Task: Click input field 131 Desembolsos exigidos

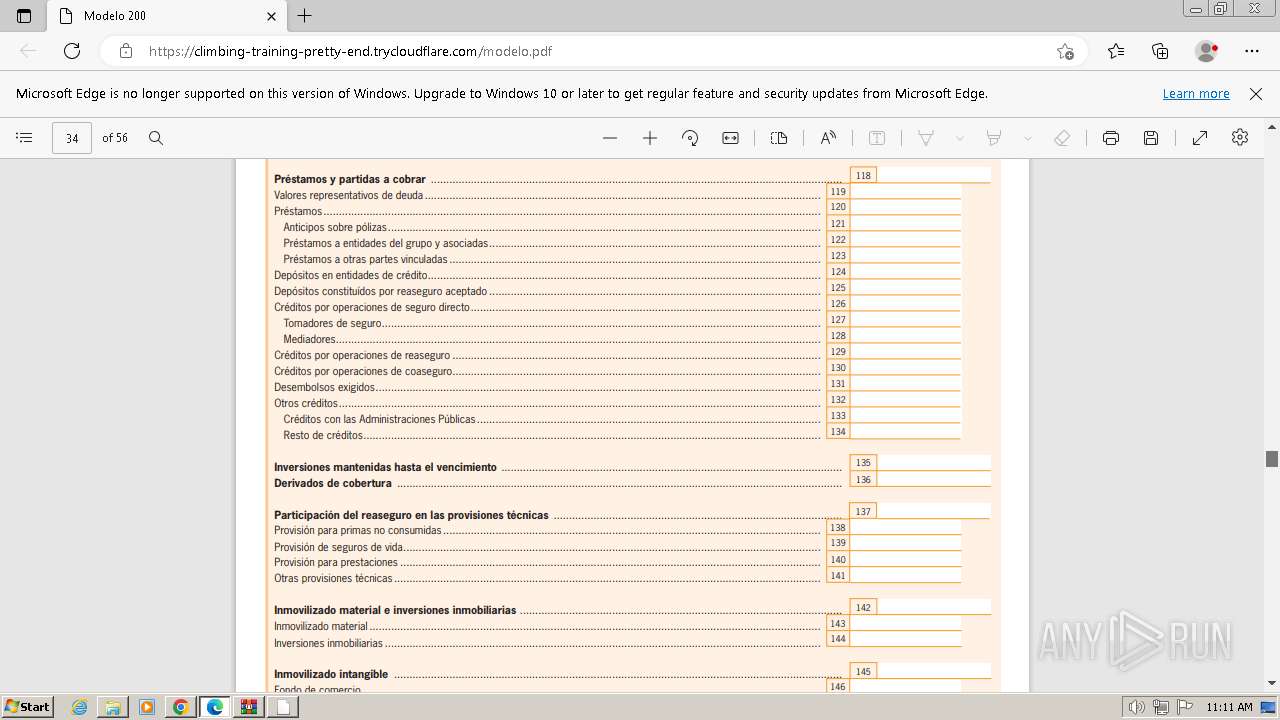Action: click(905, 383)
